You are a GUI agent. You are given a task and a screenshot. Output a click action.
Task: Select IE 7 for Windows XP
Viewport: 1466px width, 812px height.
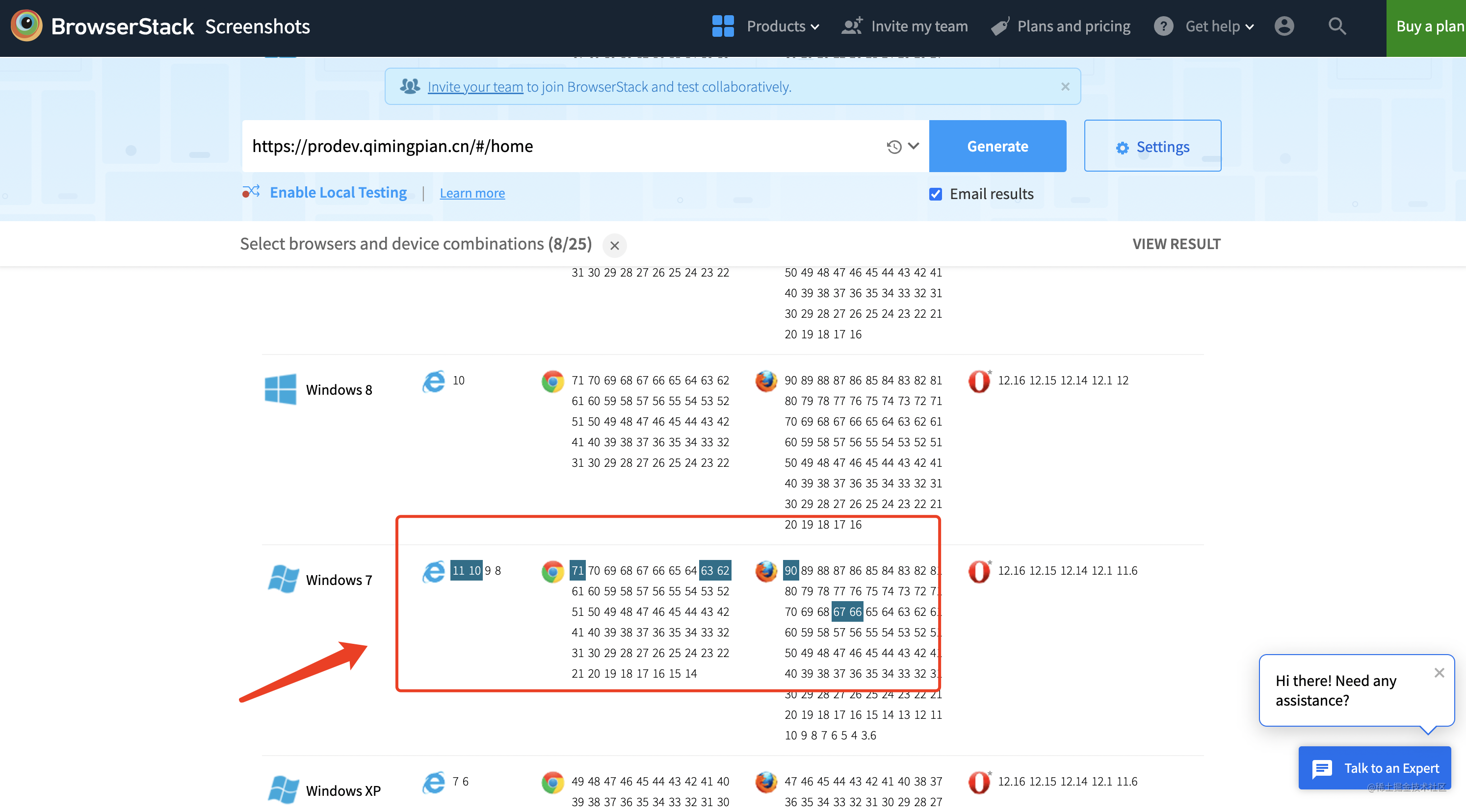click(455, 781)
